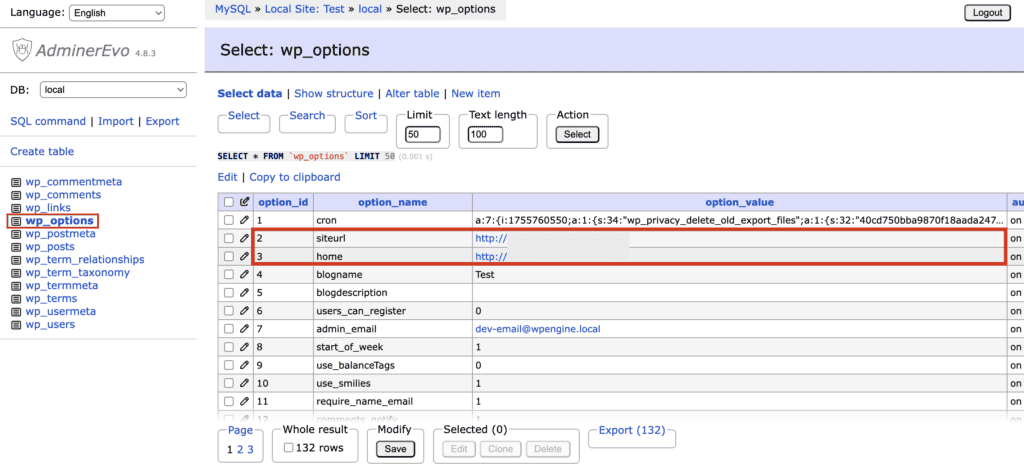Check the home row checkbox
This screenshot has height=468, width=1024.
coord(229,257)
